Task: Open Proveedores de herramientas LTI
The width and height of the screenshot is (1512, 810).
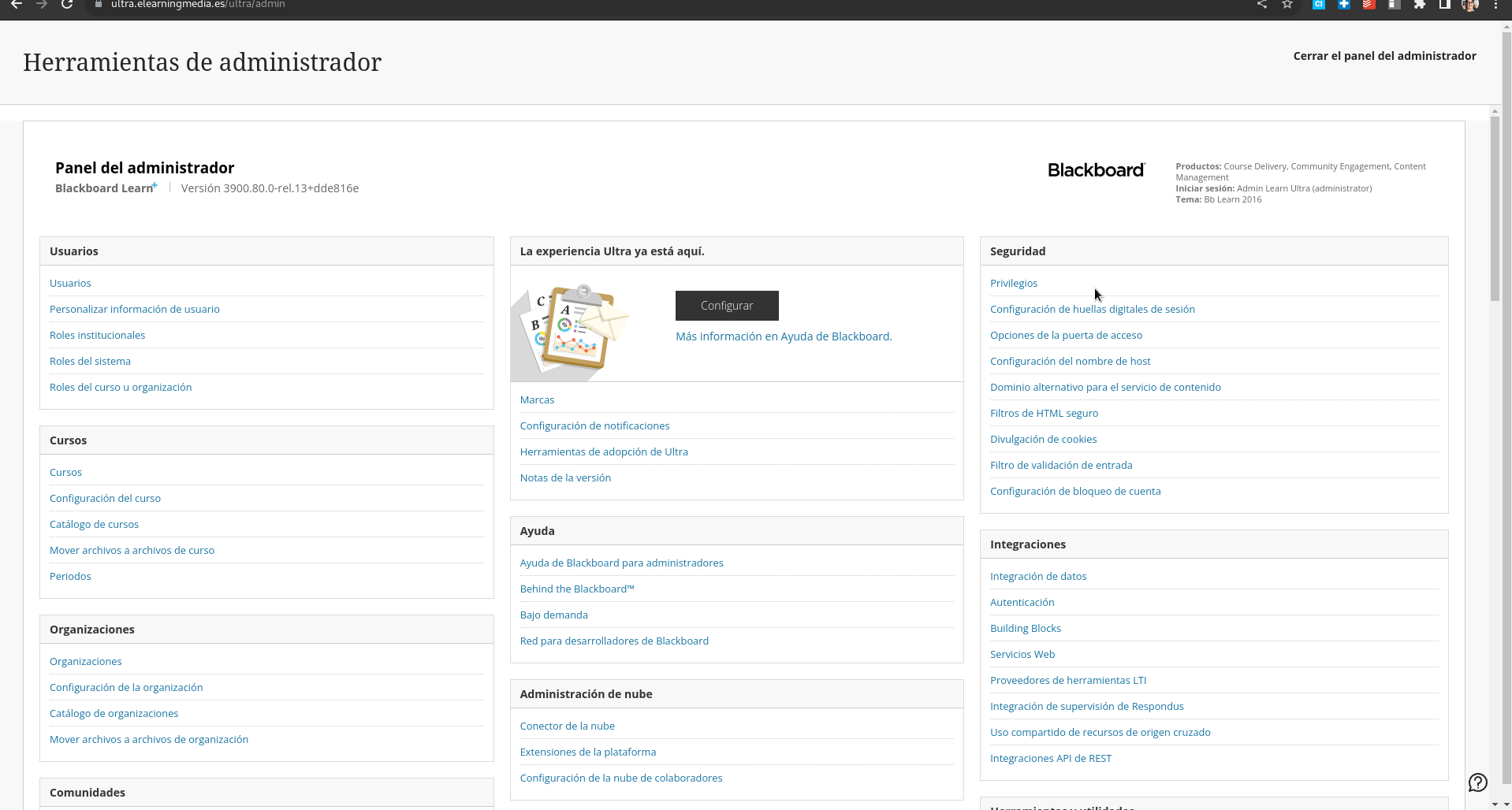Action: click(x=1068, y=681)
